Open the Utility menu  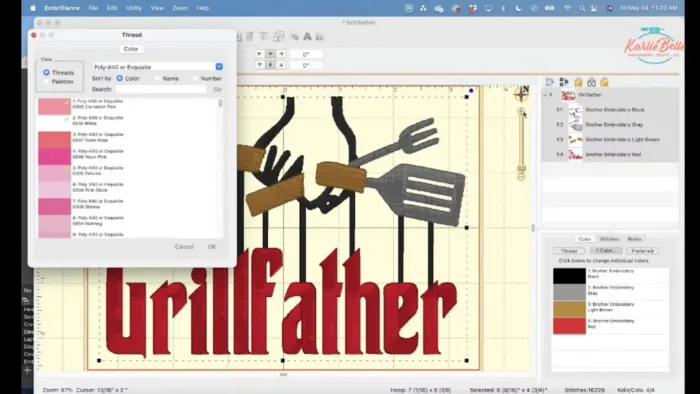tap(133, 8)
